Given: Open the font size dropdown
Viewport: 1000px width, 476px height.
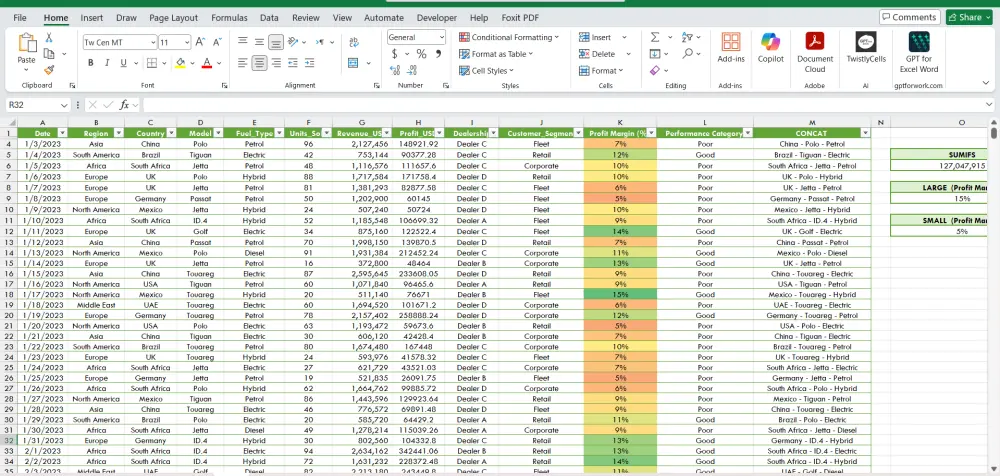Looking at the screenshot, I should click(x=187, y=43).
